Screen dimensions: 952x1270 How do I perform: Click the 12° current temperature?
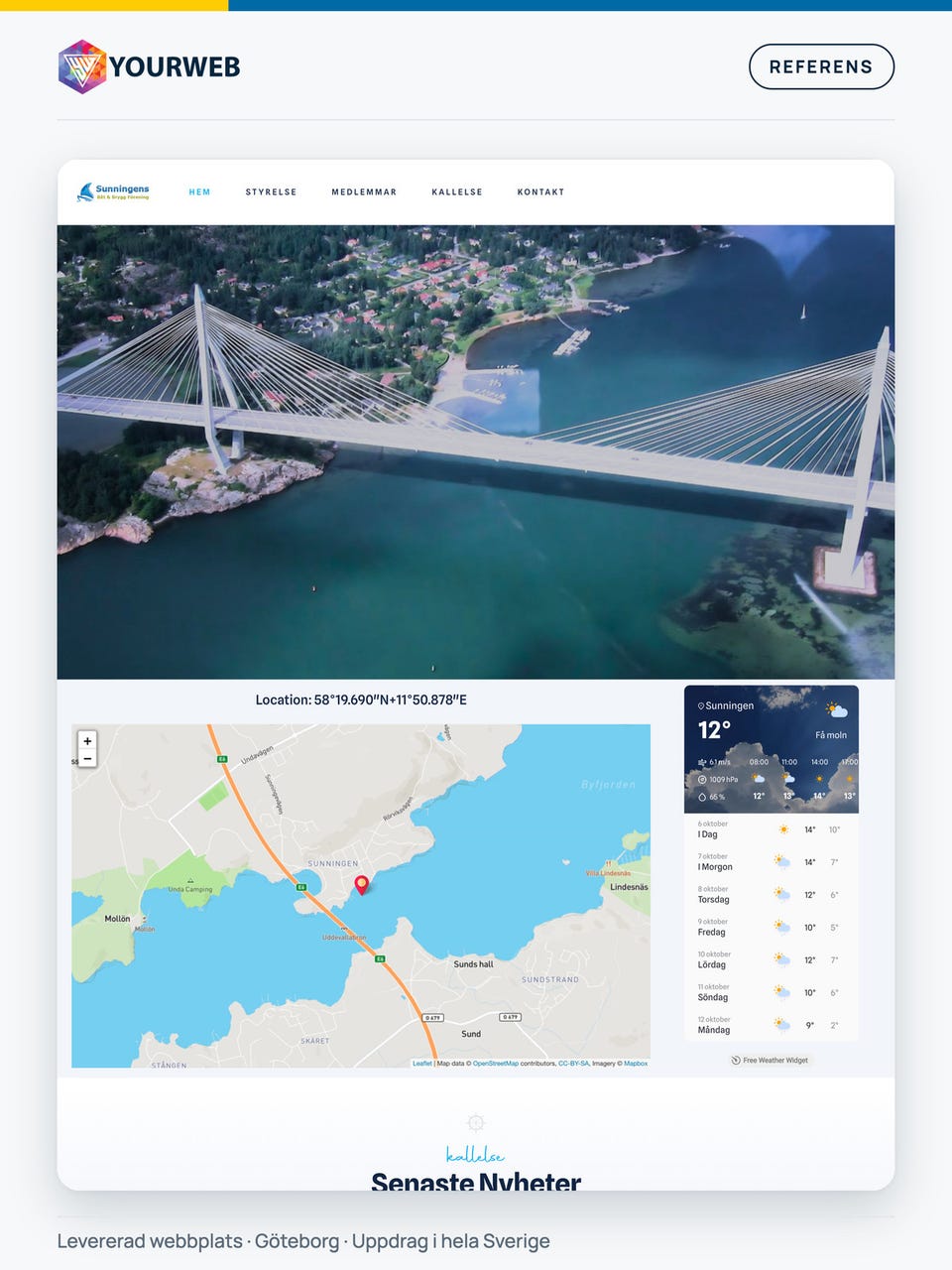[x=715, y=730]
